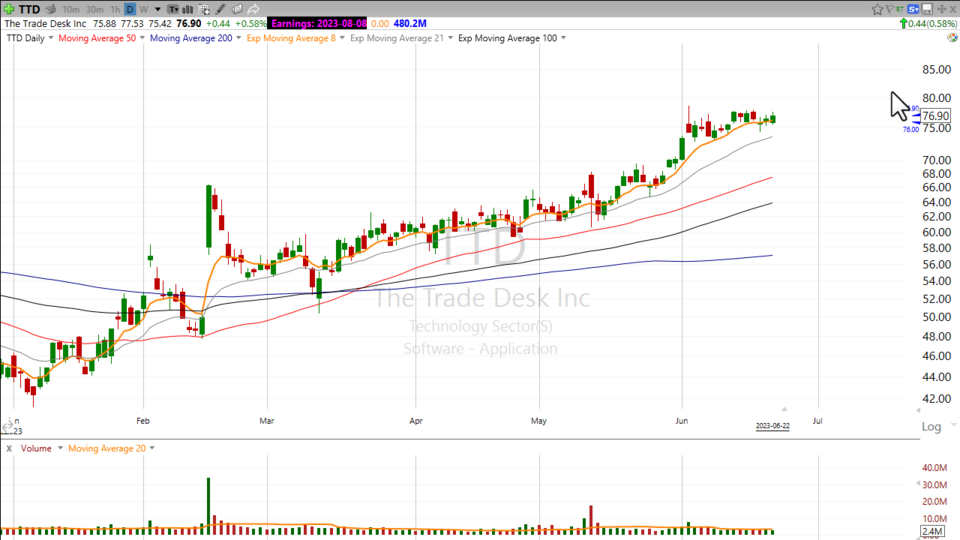The width and height of the screenshot is (960, 540).
Task: Click the Jun month label on time axis
Action: pyautogui.click(x=681, y=421)
